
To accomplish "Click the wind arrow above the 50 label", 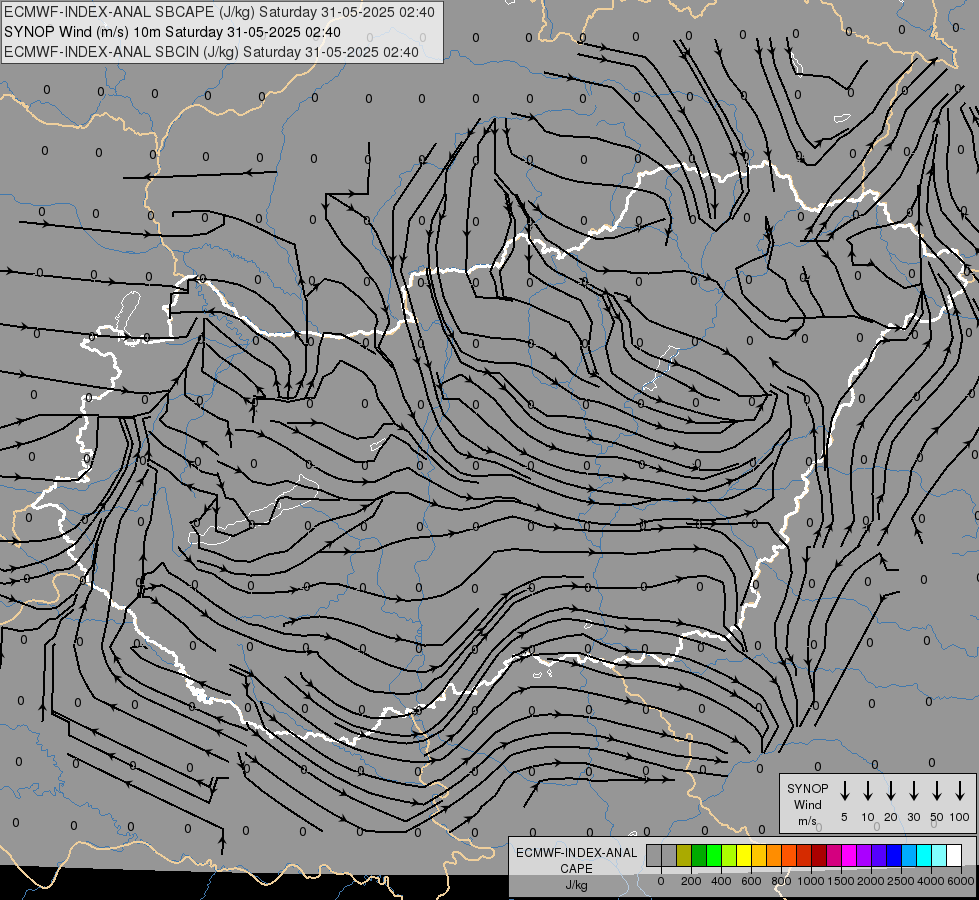I will pyautogui.click(x=937, y=791).
